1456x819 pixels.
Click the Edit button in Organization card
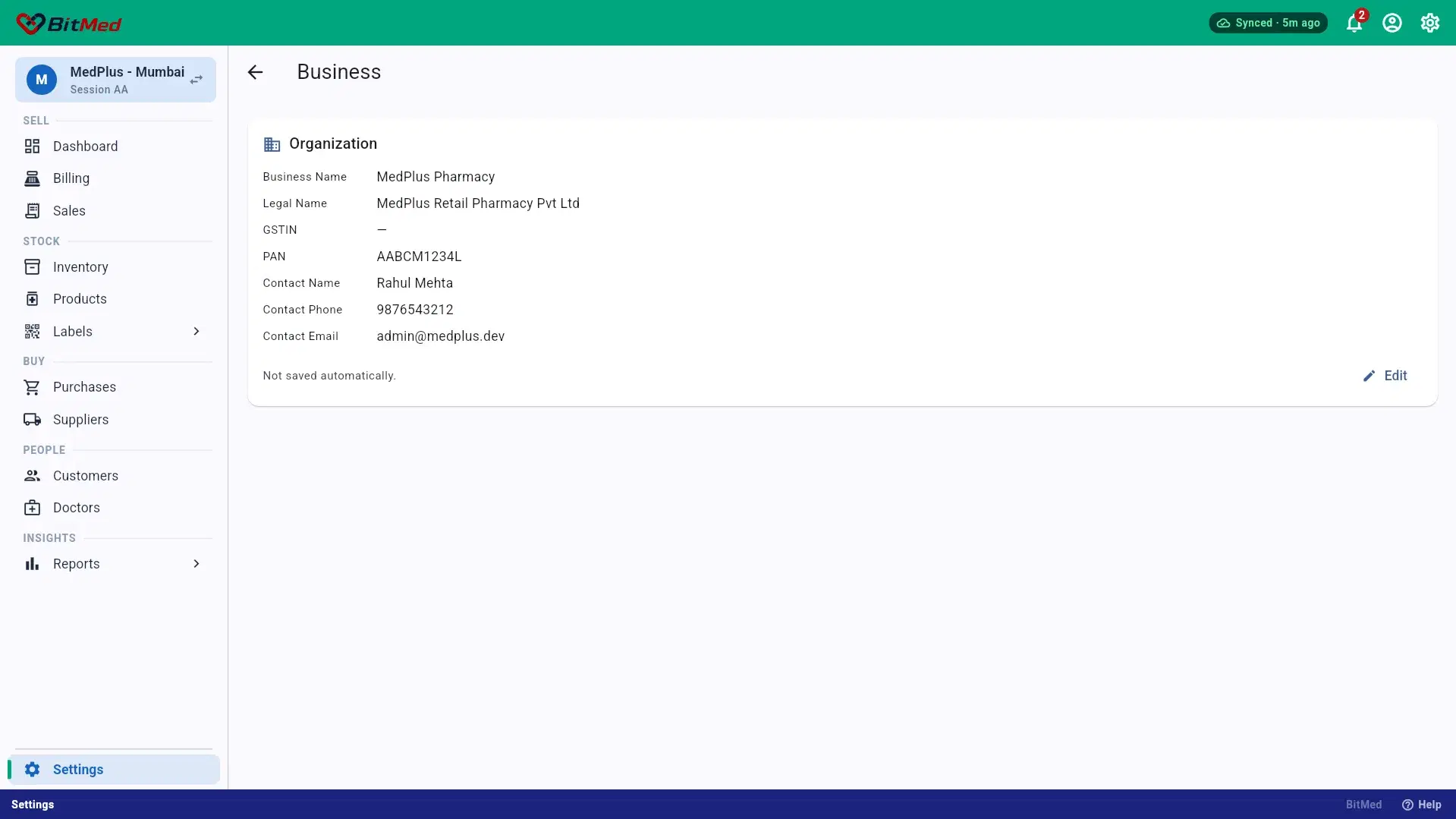(x=1385, y=376)
